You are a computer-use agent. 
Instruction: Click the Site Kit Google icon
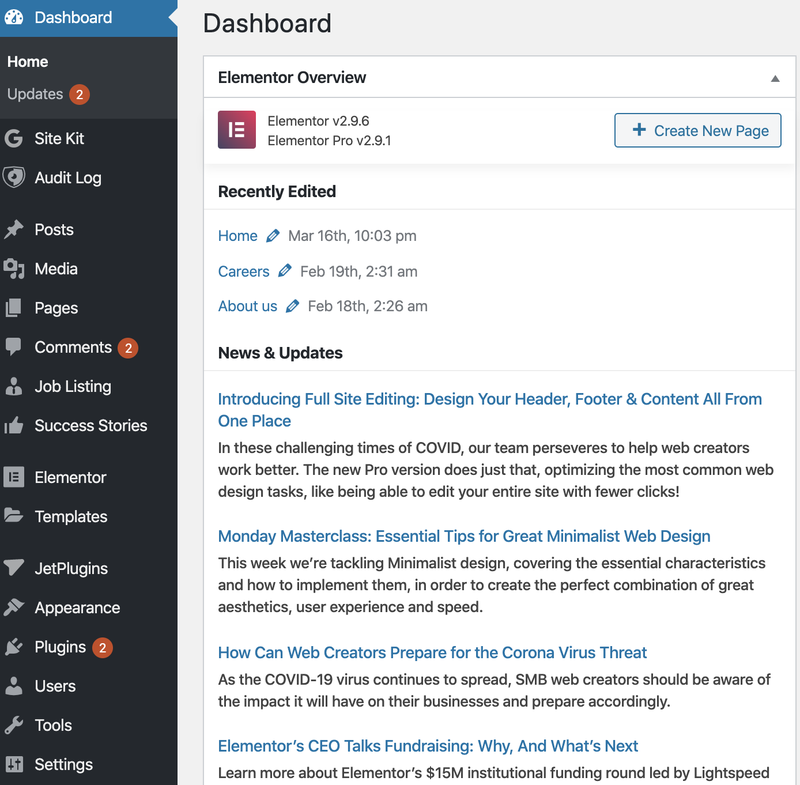click(14, 138)
